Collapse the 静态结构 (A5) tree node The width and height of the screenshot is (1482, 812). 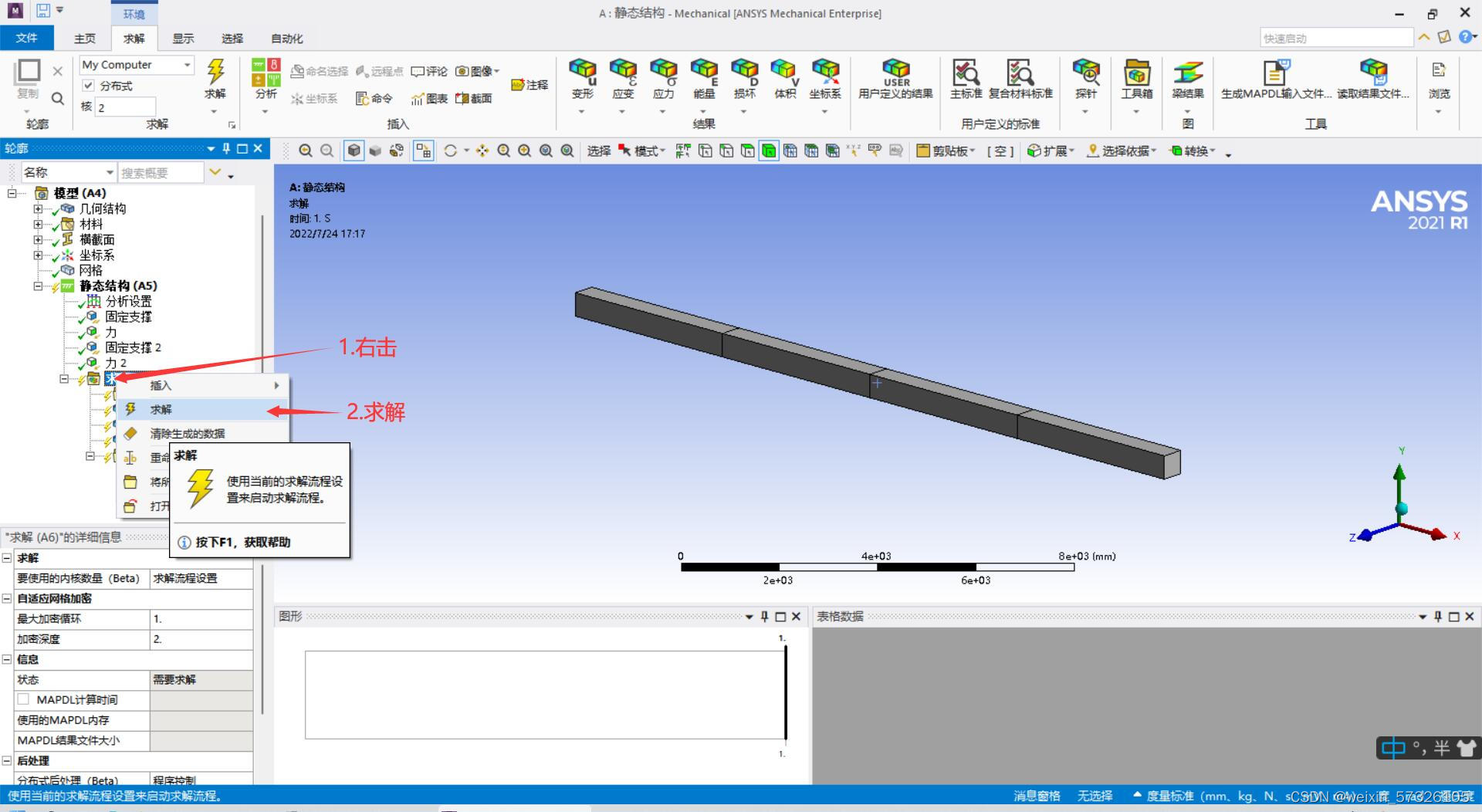(x=38, y=286)
